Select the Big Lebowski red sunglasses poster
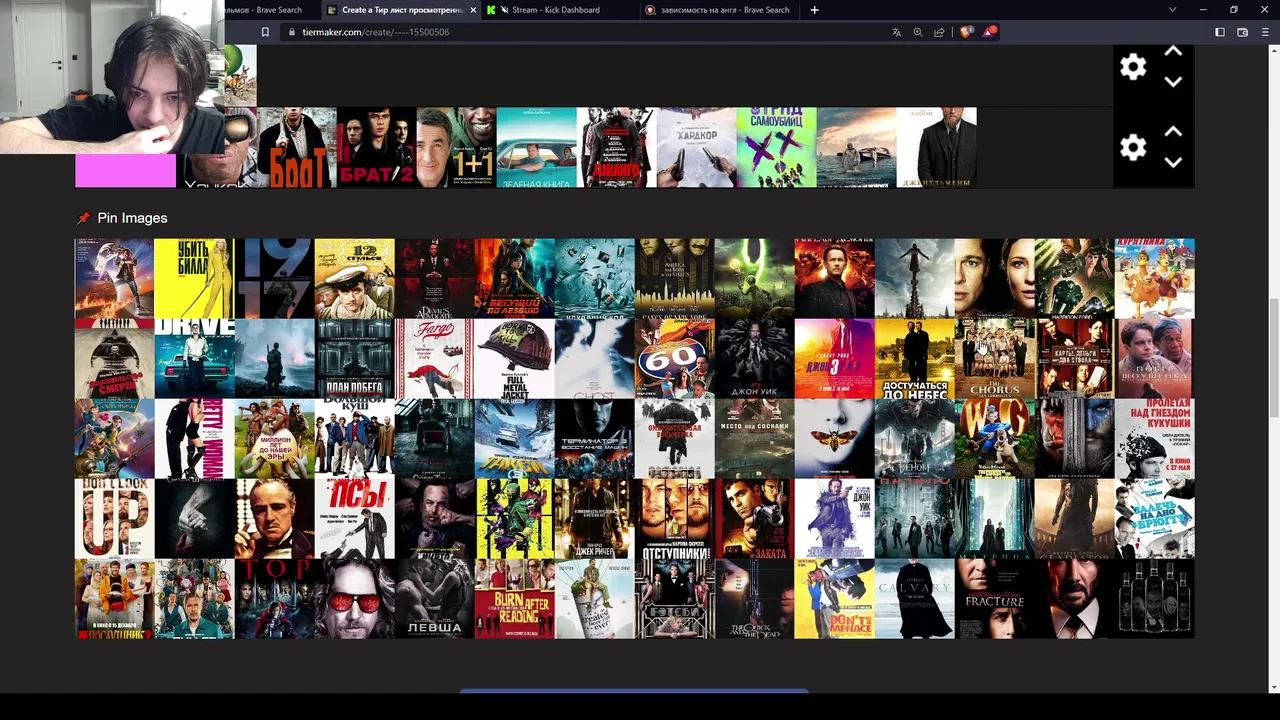The image size is (1280, 720). [355, 598]
